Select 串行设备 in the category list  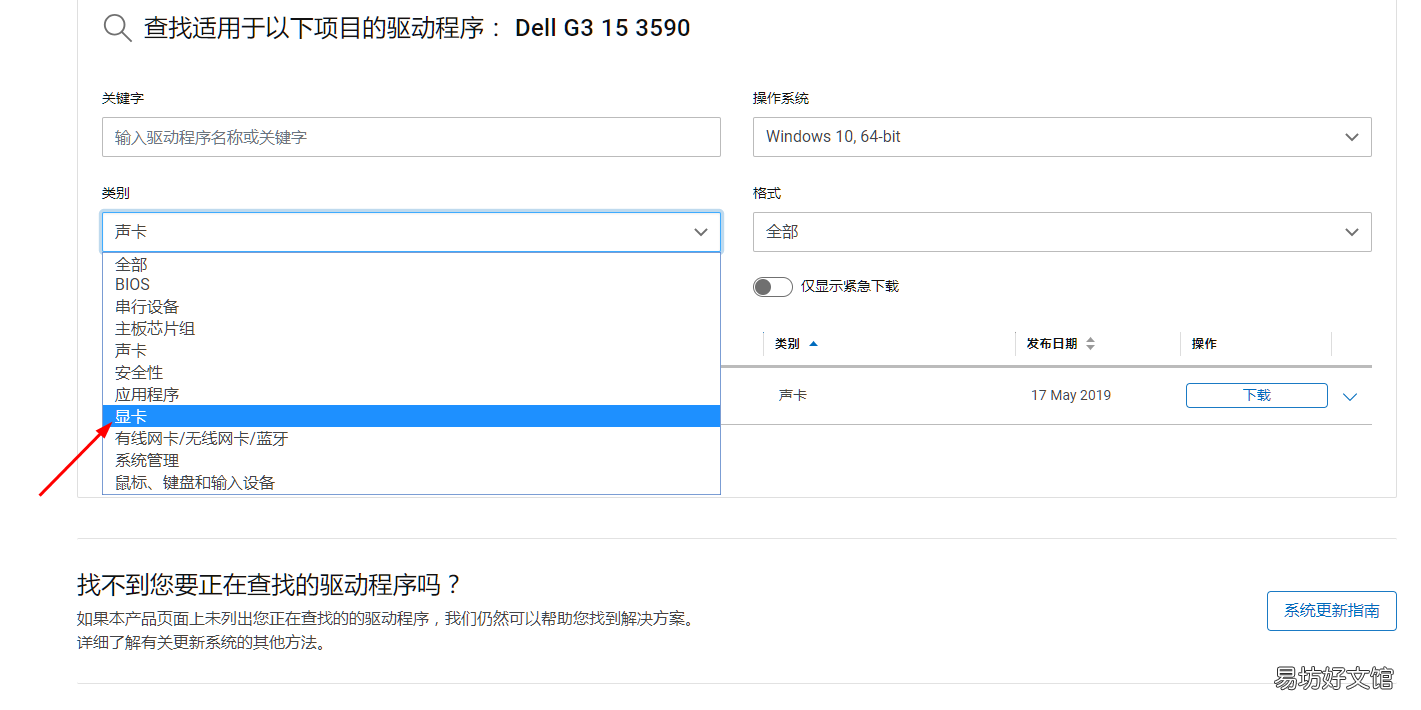411,307
